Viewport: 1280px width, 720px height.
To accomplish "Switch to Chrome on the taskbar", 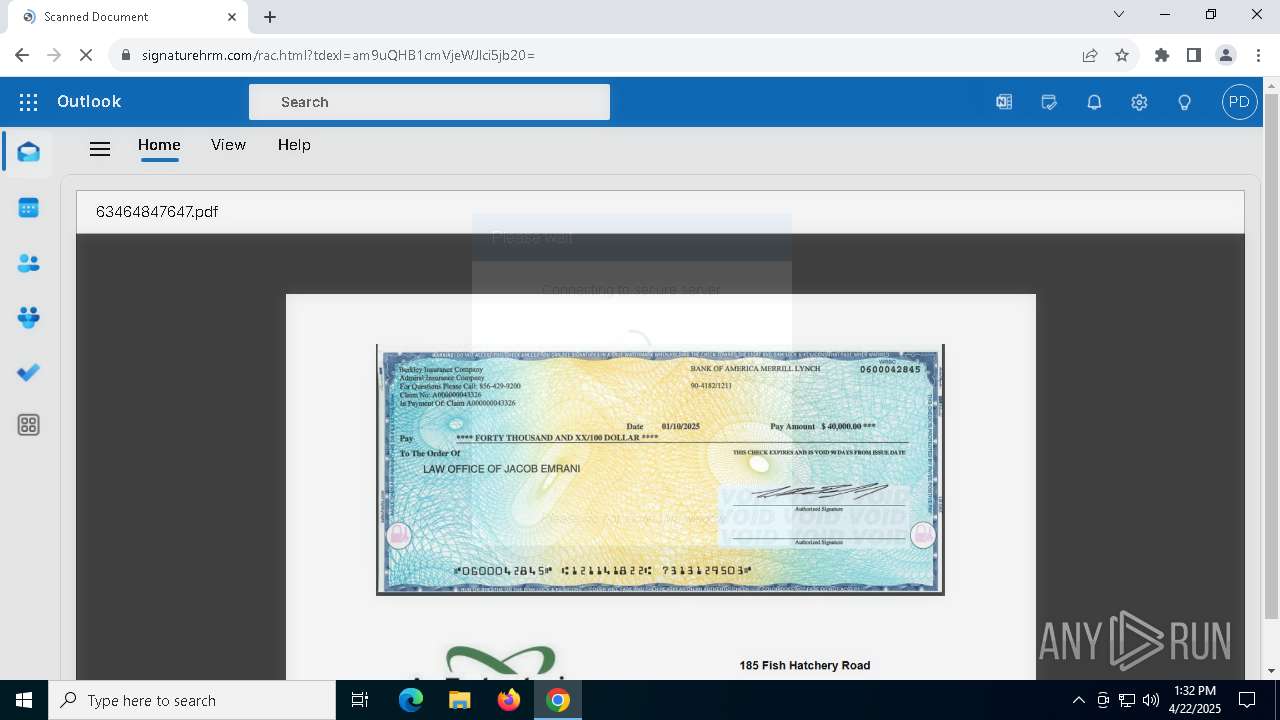I will (x=558, y=700).
